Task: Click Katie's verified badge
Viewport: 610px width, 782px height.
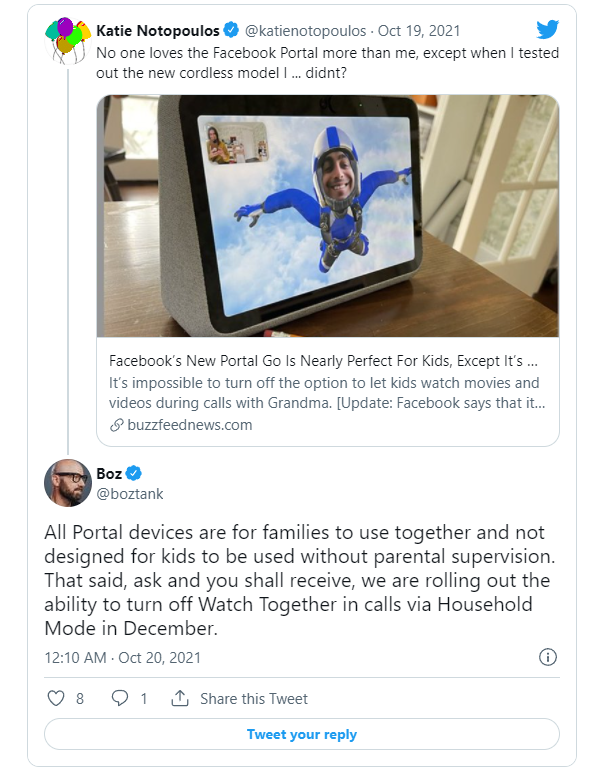Action: point(231,31)
